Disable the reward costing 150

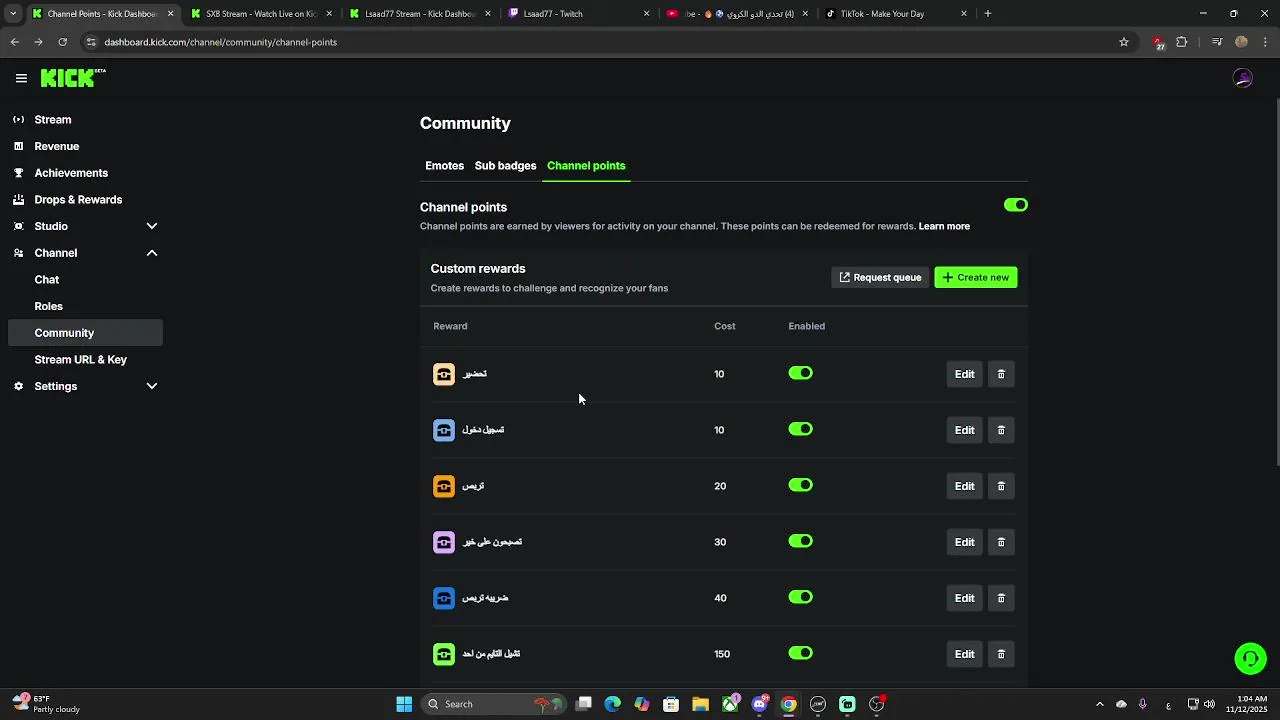coord(800,653)
